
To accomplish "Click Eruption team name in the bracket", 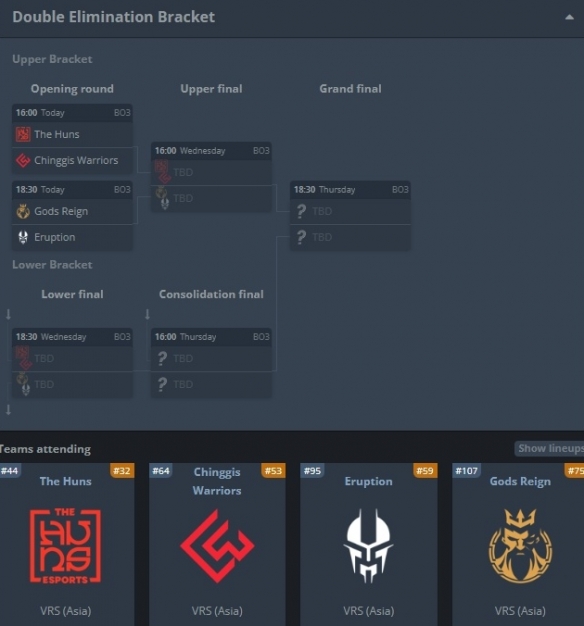I will click(x=55, y=237).
